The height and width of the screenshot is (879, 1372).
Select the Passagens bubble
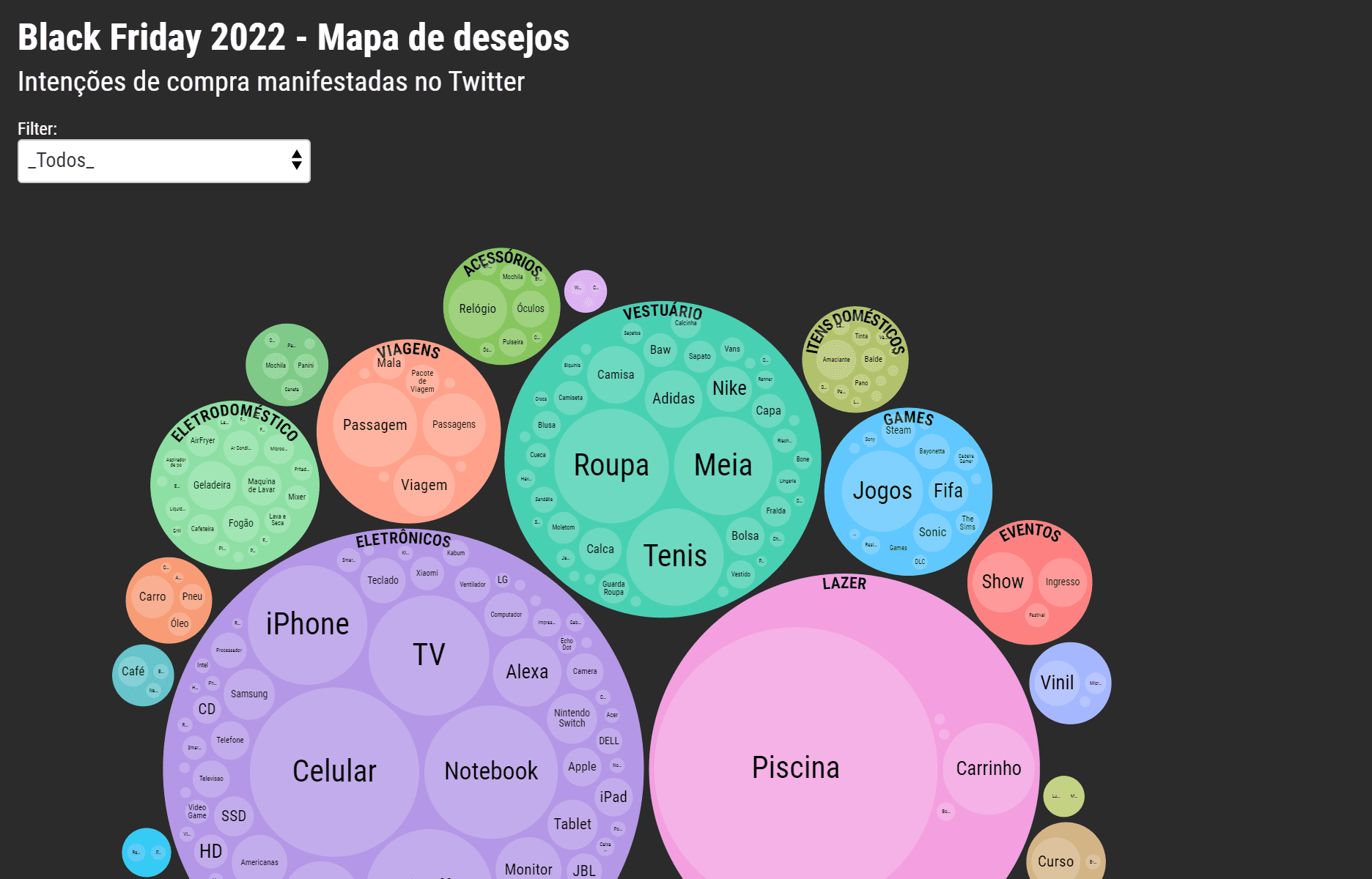[454, 425]
